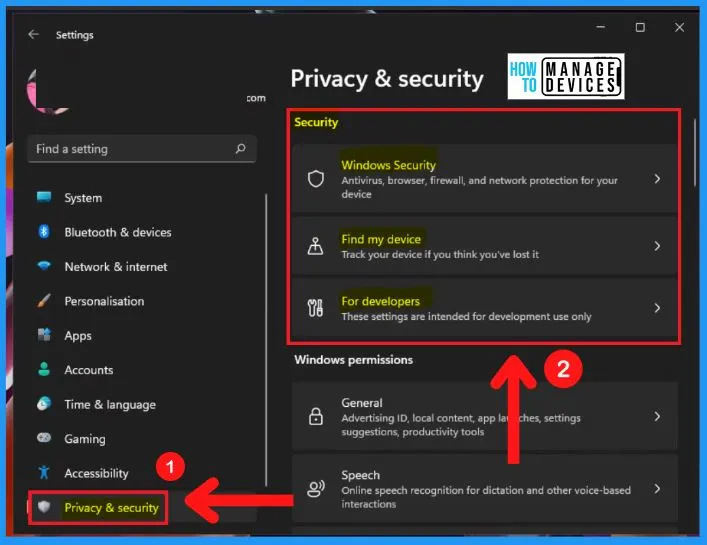707x545 pixels.
Task: Click the Apps icon in sidebar
Action: [x=44, y=335]
